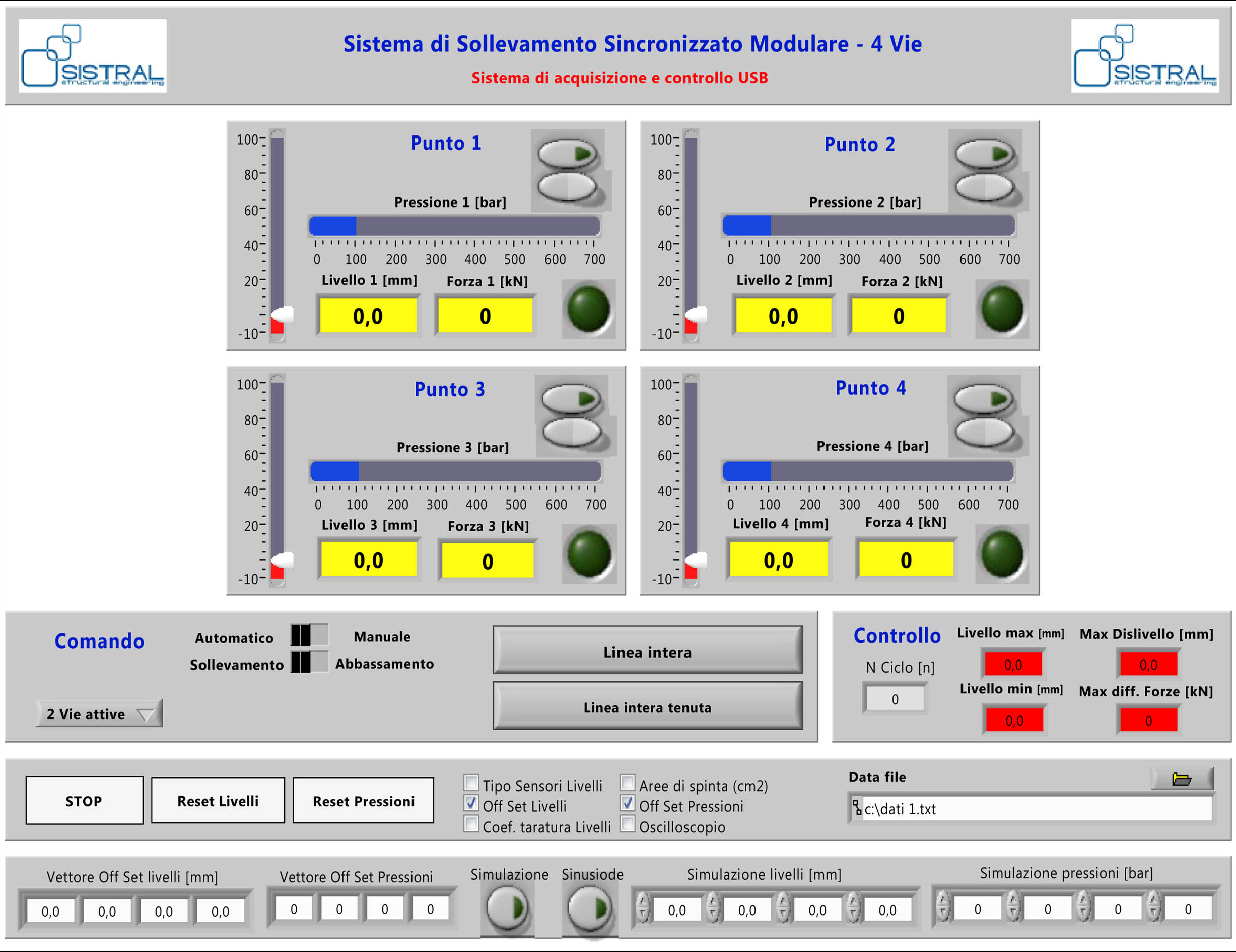Click the Livello 2 [mm] yellow display

[x=783, y=315]
